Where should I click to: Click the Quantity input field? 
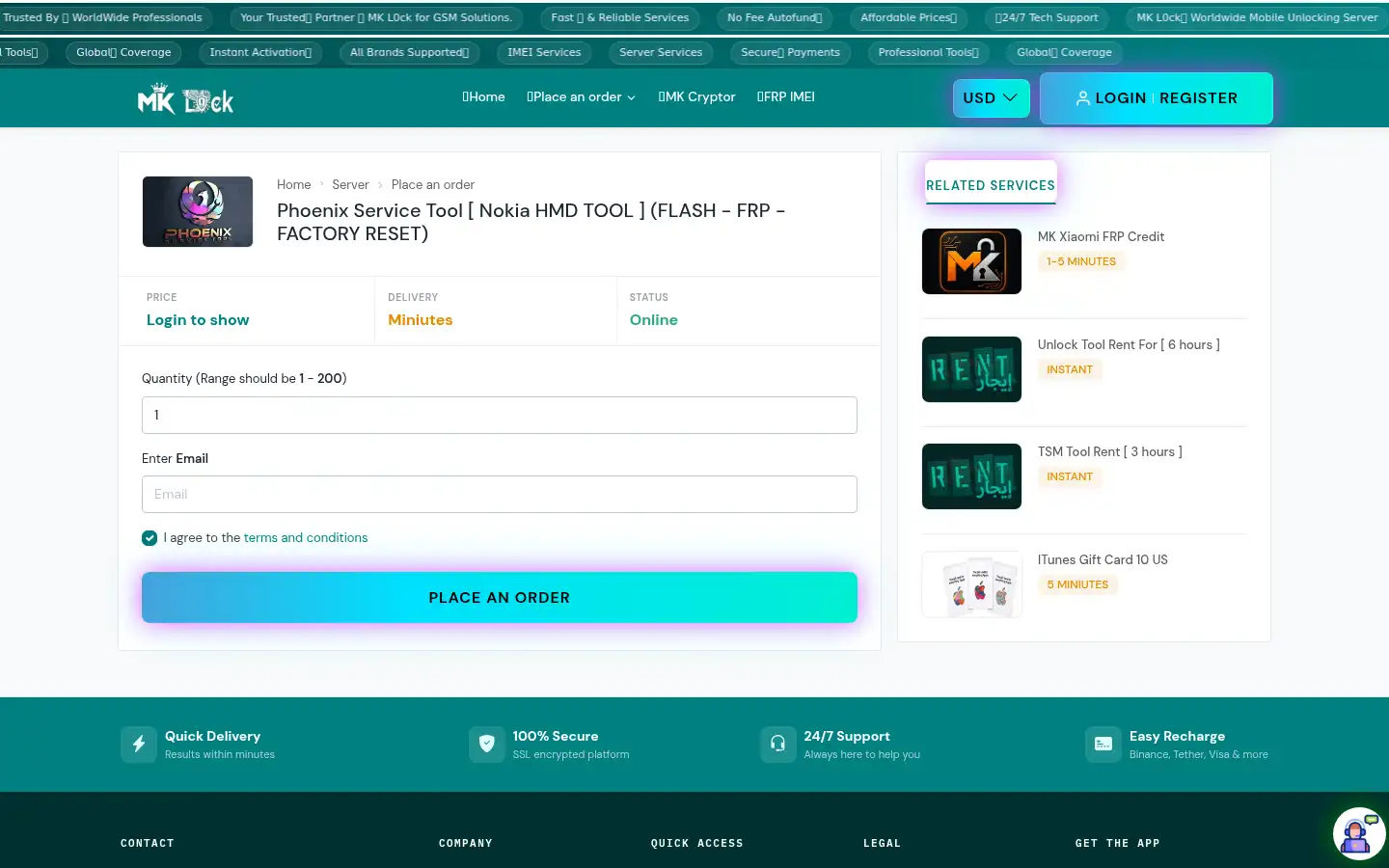point(499,415)
